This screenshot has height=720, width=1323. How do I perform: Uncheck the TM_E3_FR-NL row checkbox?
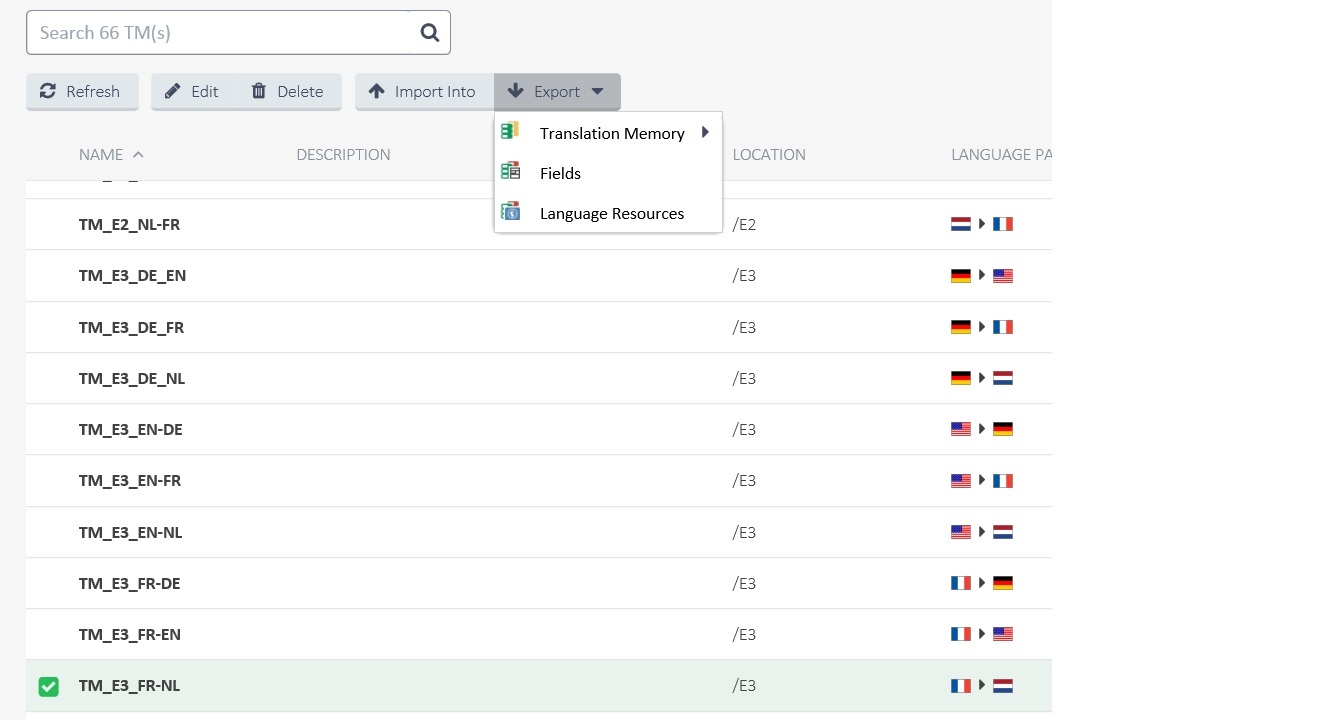pos(48,686)
